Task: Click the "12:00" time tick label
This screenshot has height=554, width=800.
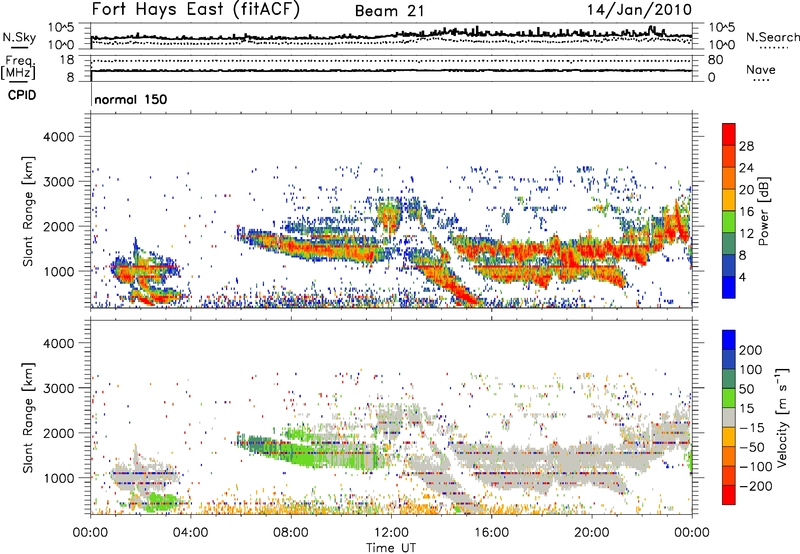Action: tap(391, 533)
